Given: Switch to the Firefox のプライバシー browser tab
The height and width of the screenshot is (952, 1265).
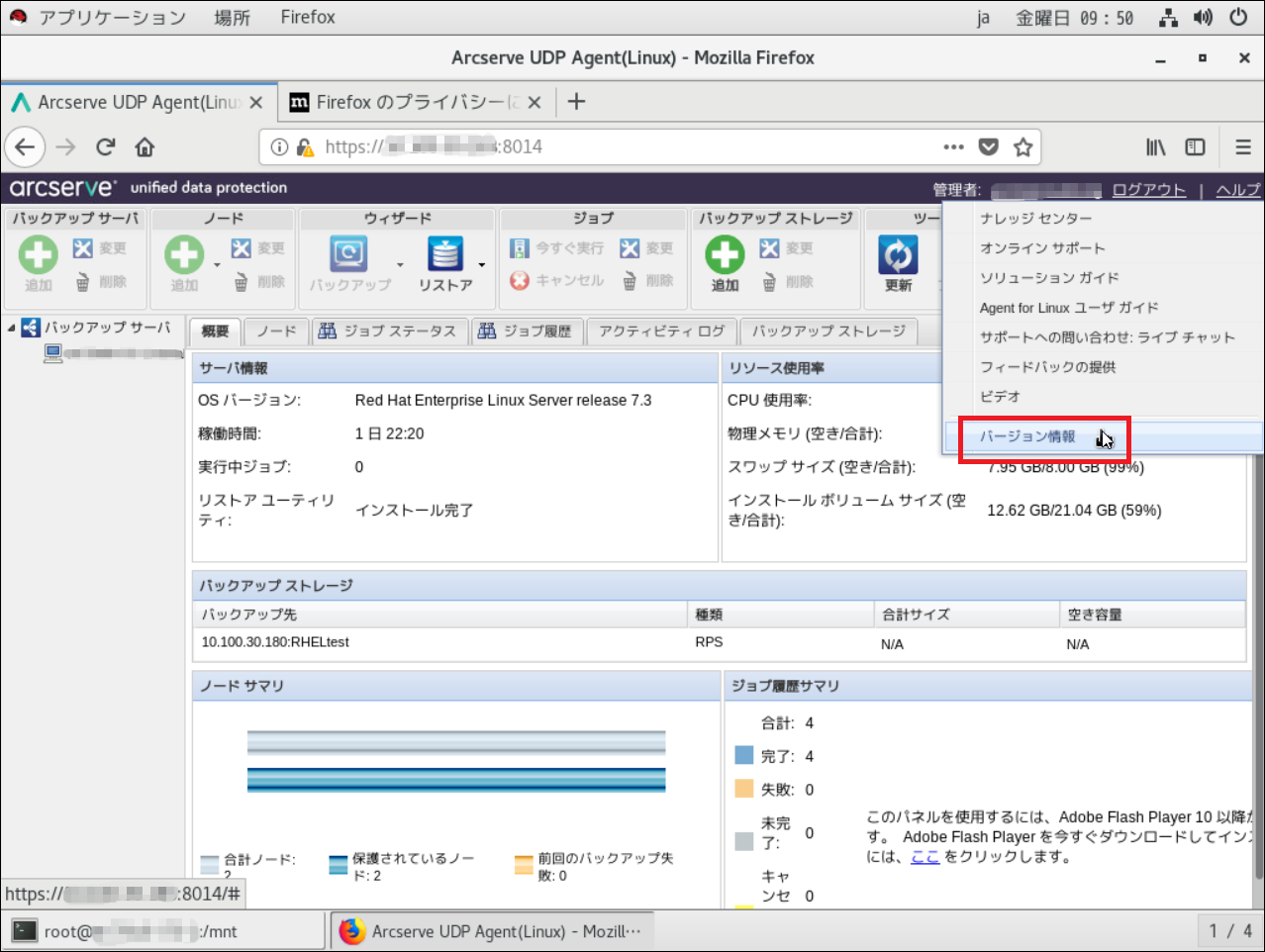Looking at the screenshot, I should pos(414,102).
